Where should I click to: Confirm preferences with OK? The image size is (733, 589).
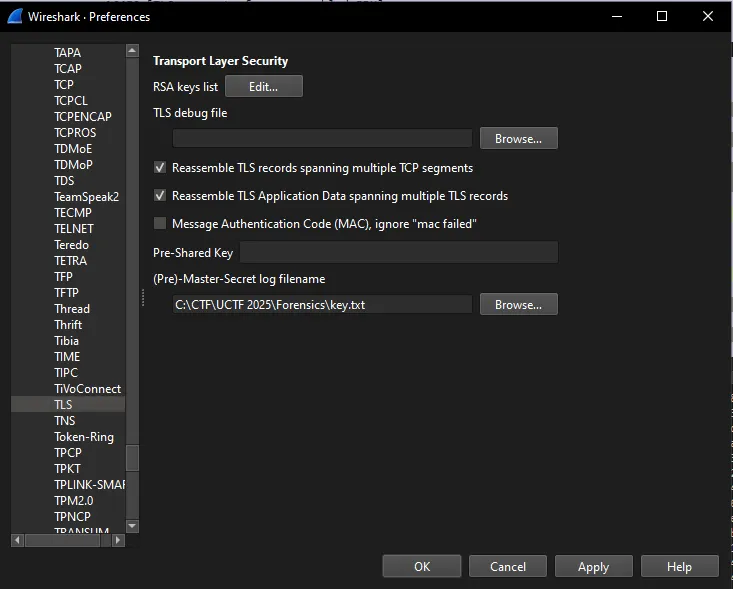coord(422,567)
